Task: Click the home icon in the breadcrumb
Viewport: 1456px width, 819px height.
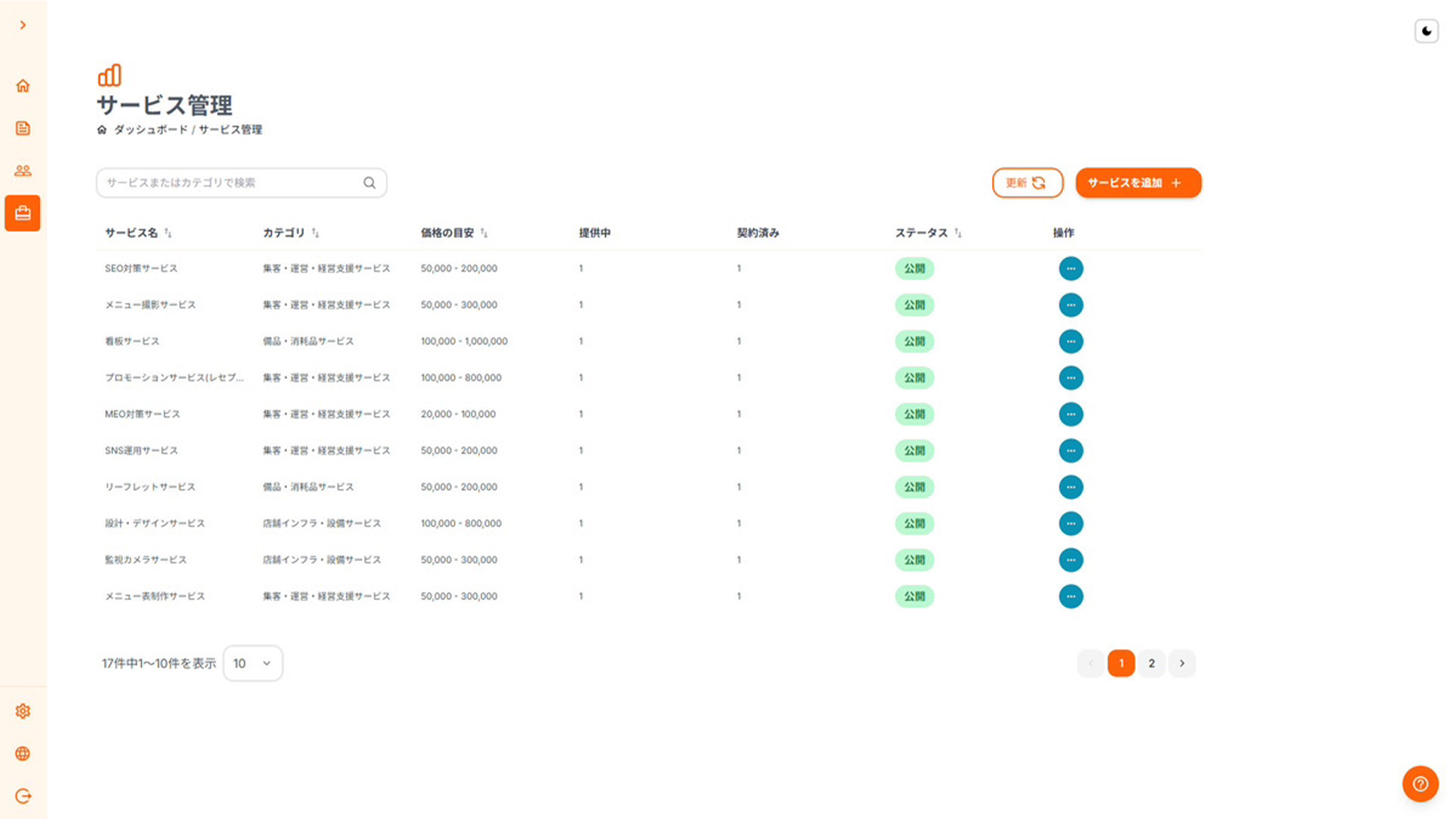Action: point(102,130)
